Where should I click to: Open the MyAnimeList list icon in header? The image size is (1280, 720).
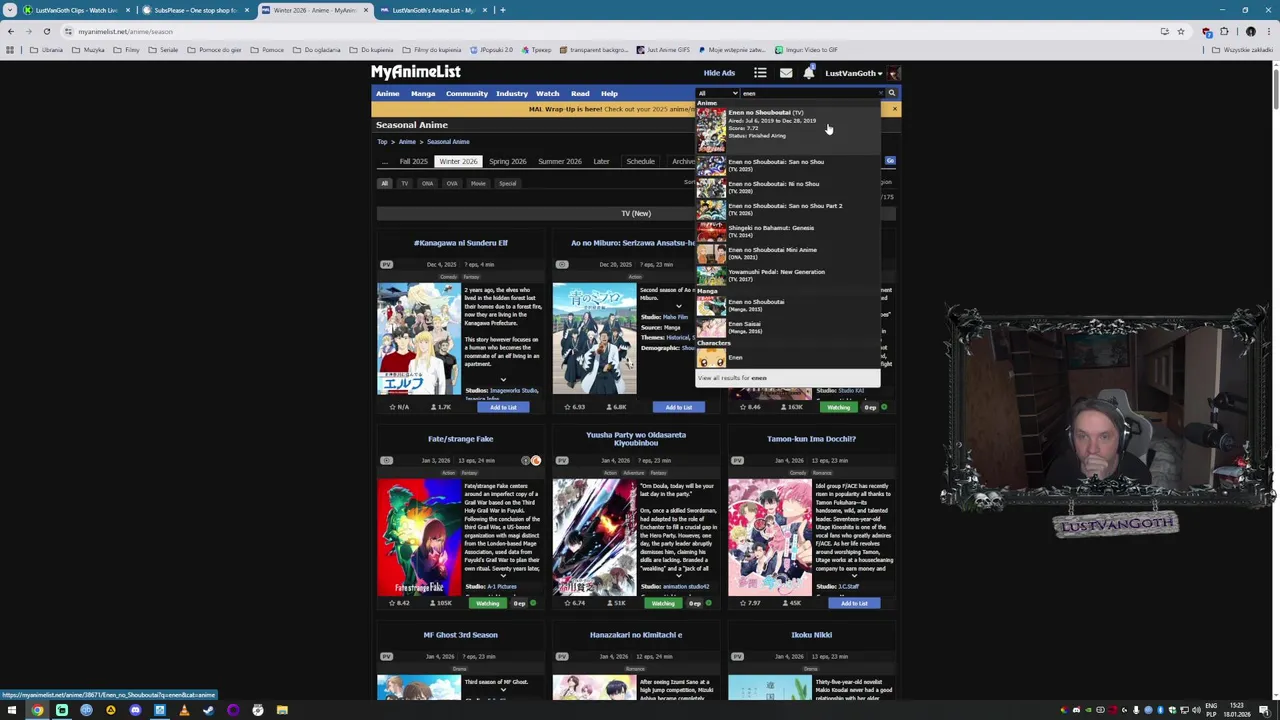coord(760,73)
